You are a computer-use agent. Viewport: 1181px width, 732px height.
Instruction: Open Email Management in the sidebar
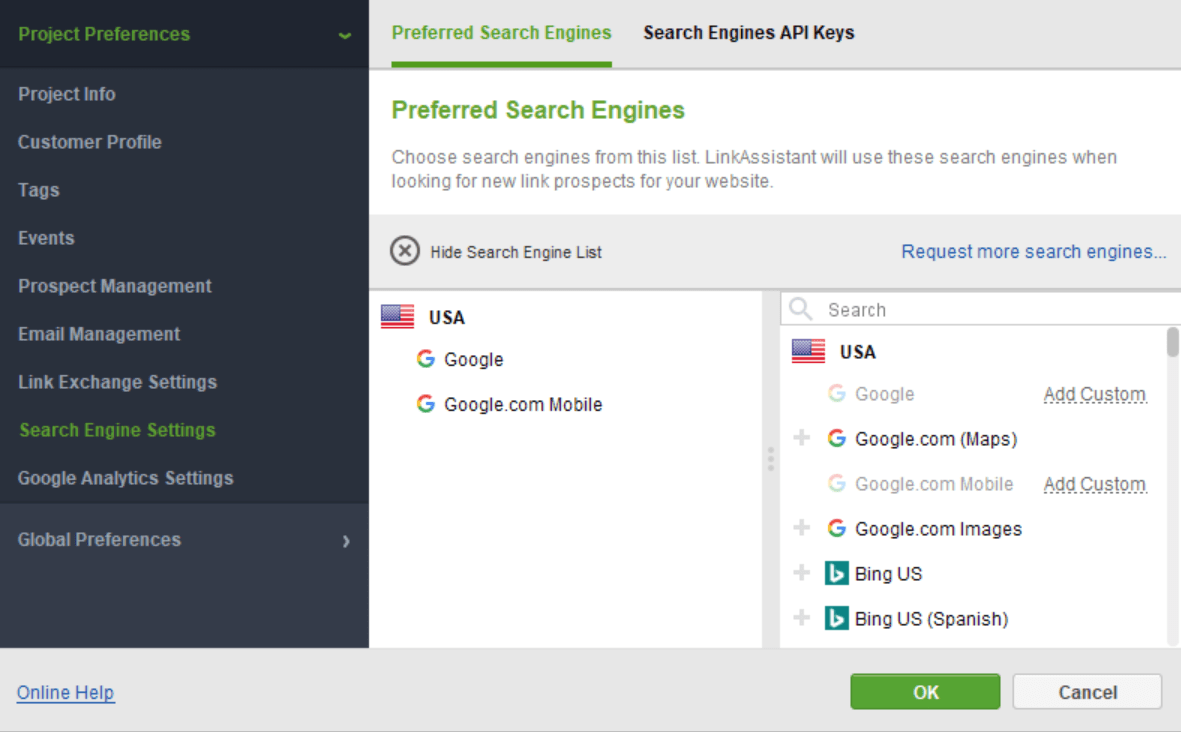pos(98,334)
